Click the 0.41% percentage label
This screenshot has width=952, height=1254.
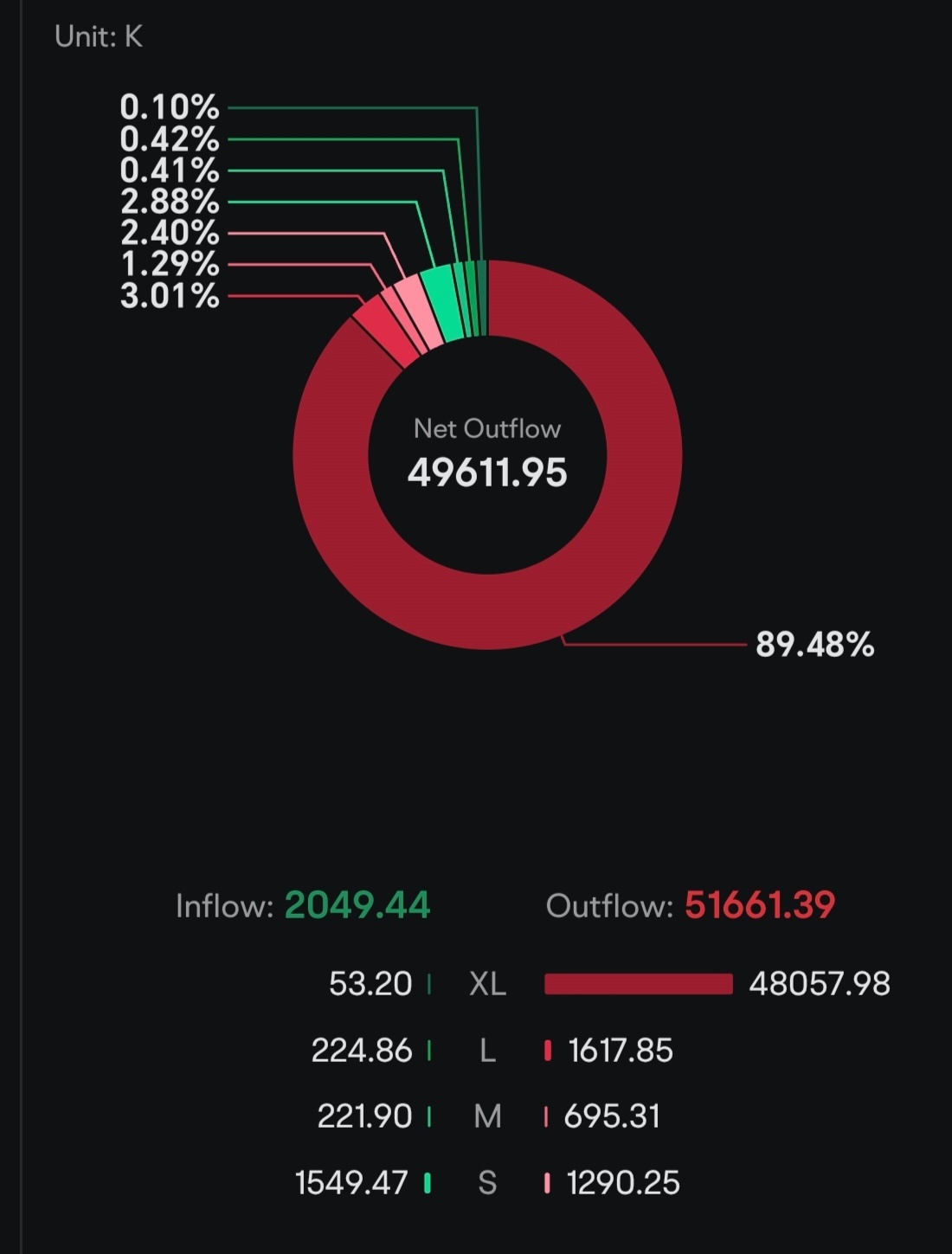pyautogui.click(x=170, y=170)
